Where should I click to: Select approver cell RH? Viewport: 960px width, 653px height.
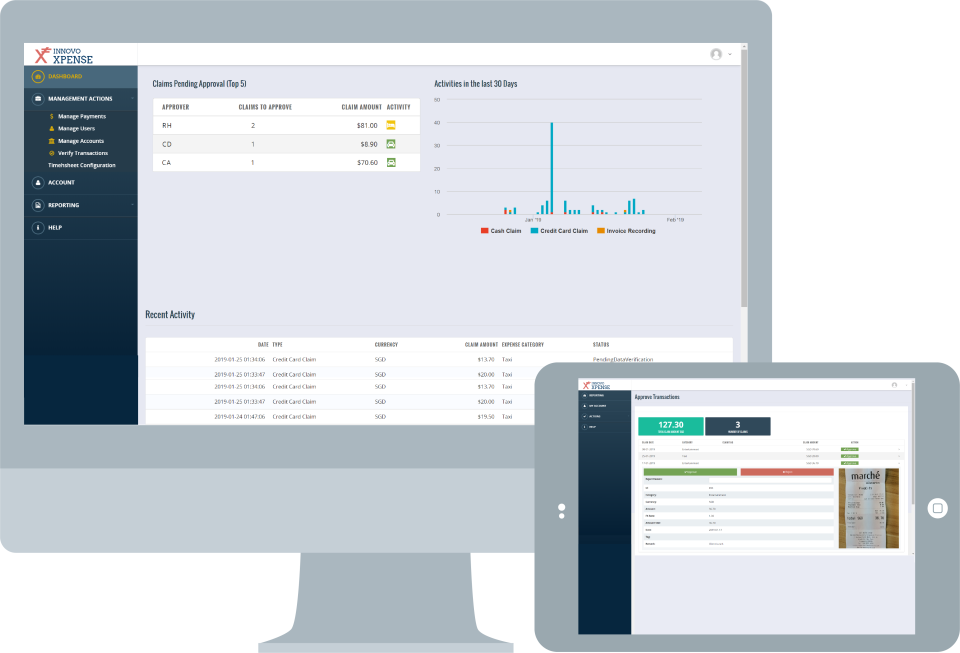(x=167, y=125)
